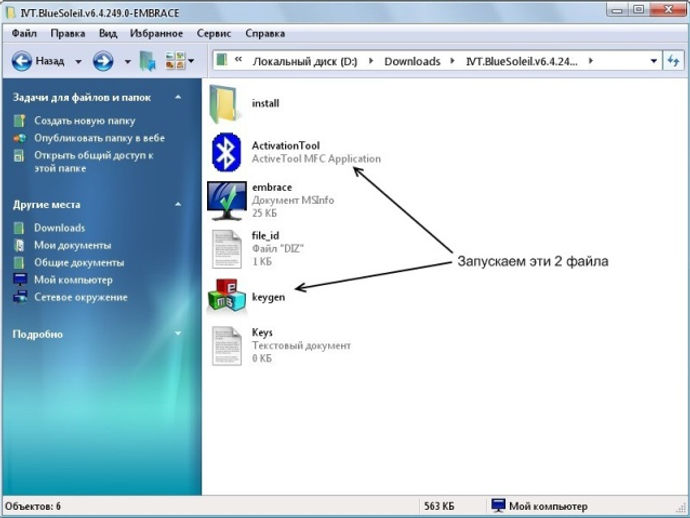Open the Forward history dropdown arrow
Image resolution: width=690 pixels, height=518 pixels.
[x=128, y=62]
